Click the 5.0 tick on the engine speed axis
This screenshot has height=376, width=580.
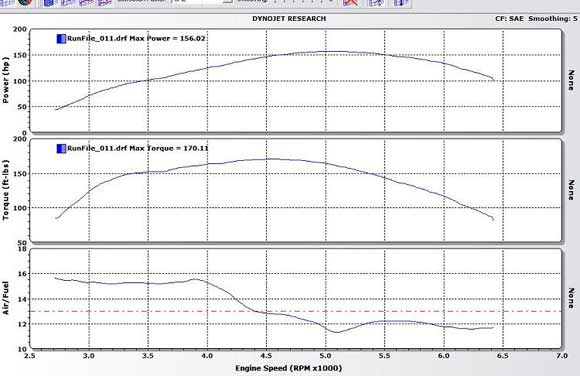[326, 356]
